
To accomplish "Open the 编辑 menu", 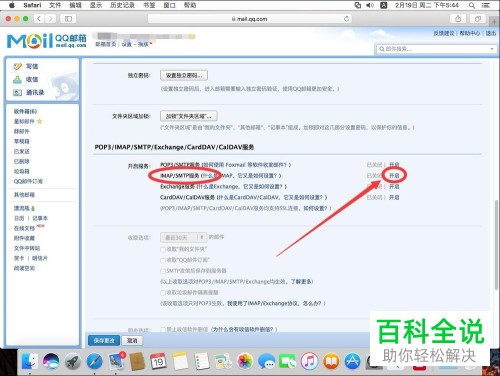I will 75,5.
